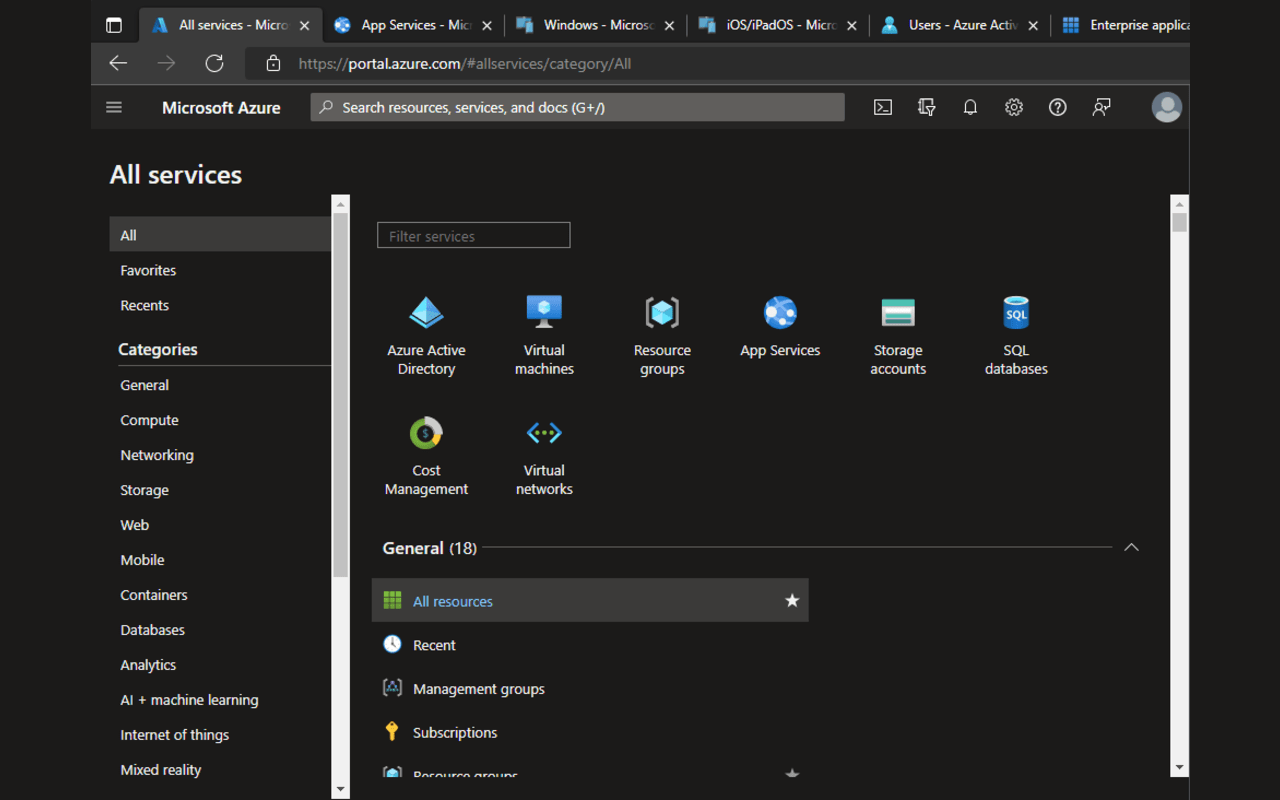Open App Services tile icon
This screenshot has width=1280, height=800.
tap(780, 313)
